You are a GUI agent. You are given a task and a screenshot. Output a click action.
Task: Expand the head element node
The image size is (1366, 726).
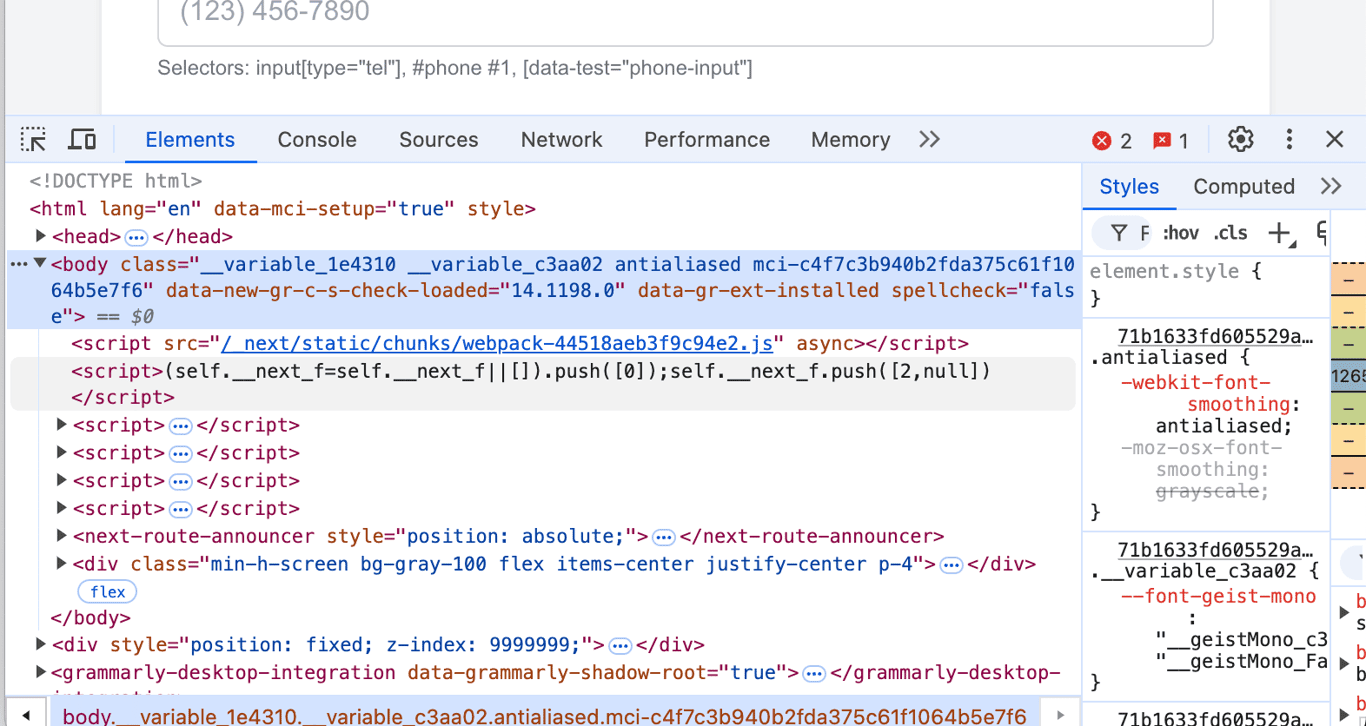point(41,236)
